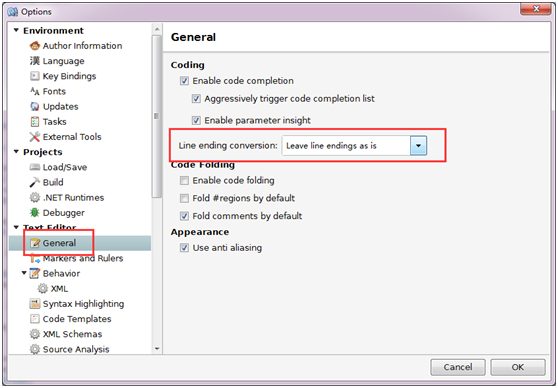Uncheck Use anti aliasing

tap(184, 248)
